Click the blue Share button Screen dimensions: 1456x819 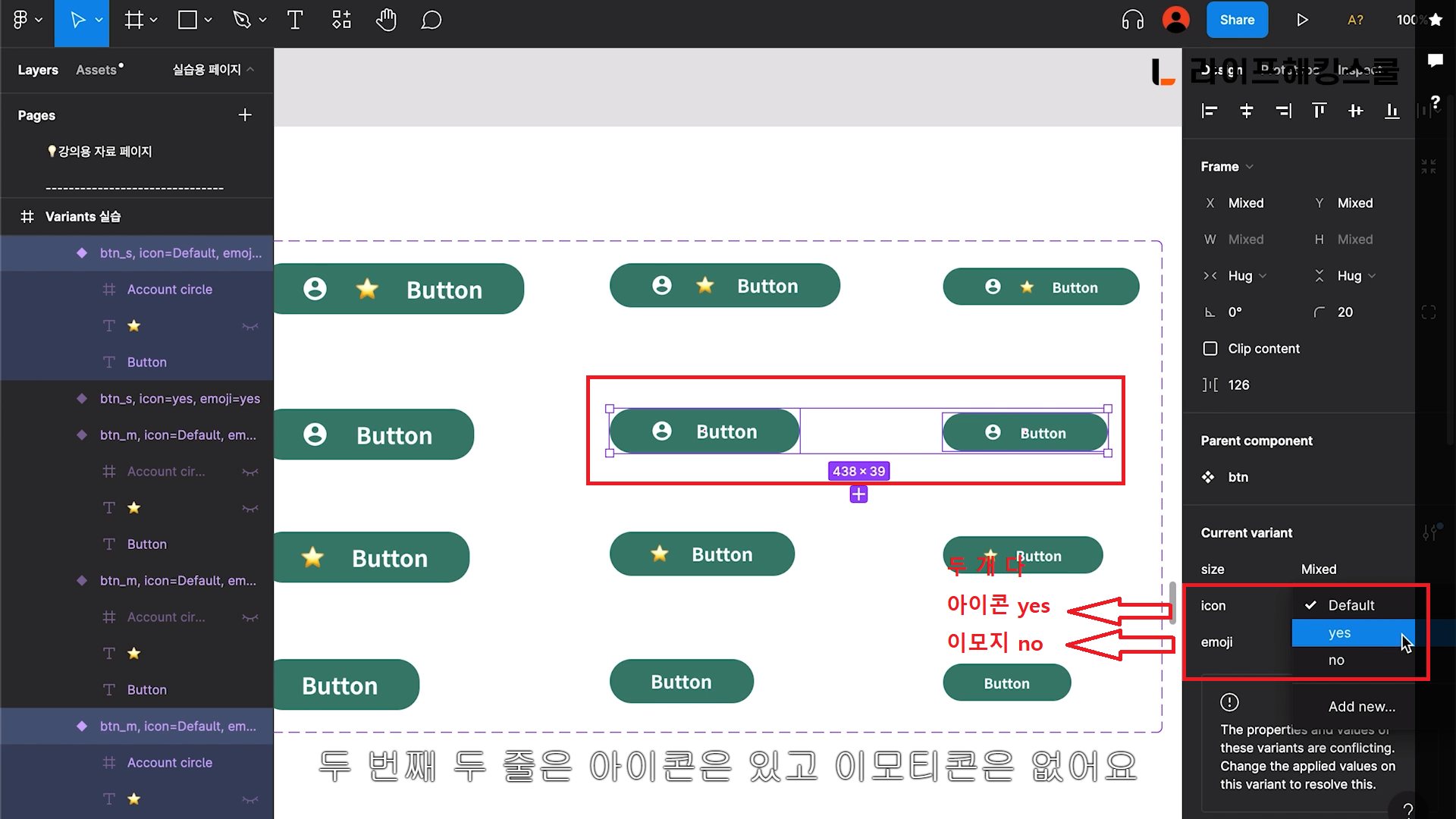pyautogui.click(x=1237, y=20)
